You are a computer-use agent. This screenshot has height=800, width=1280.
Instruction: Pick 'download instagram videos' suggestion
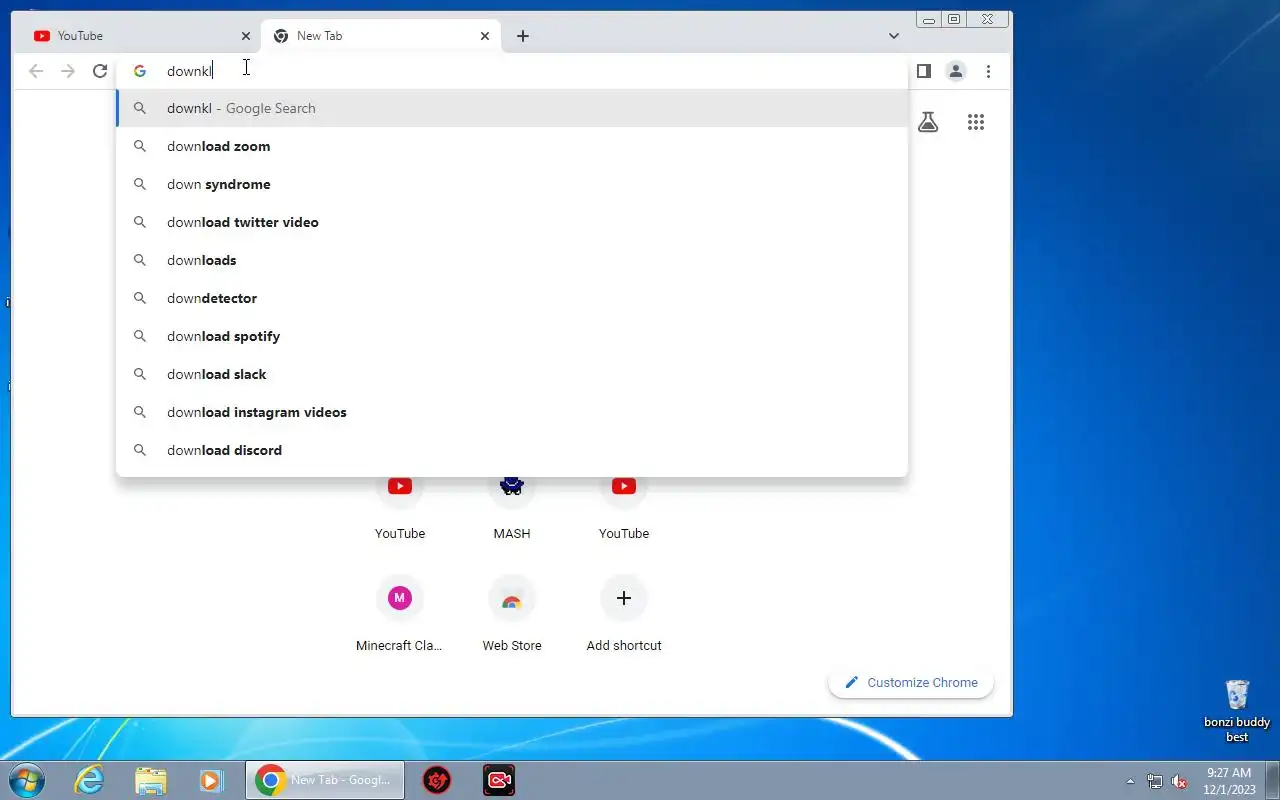[512, 412]
